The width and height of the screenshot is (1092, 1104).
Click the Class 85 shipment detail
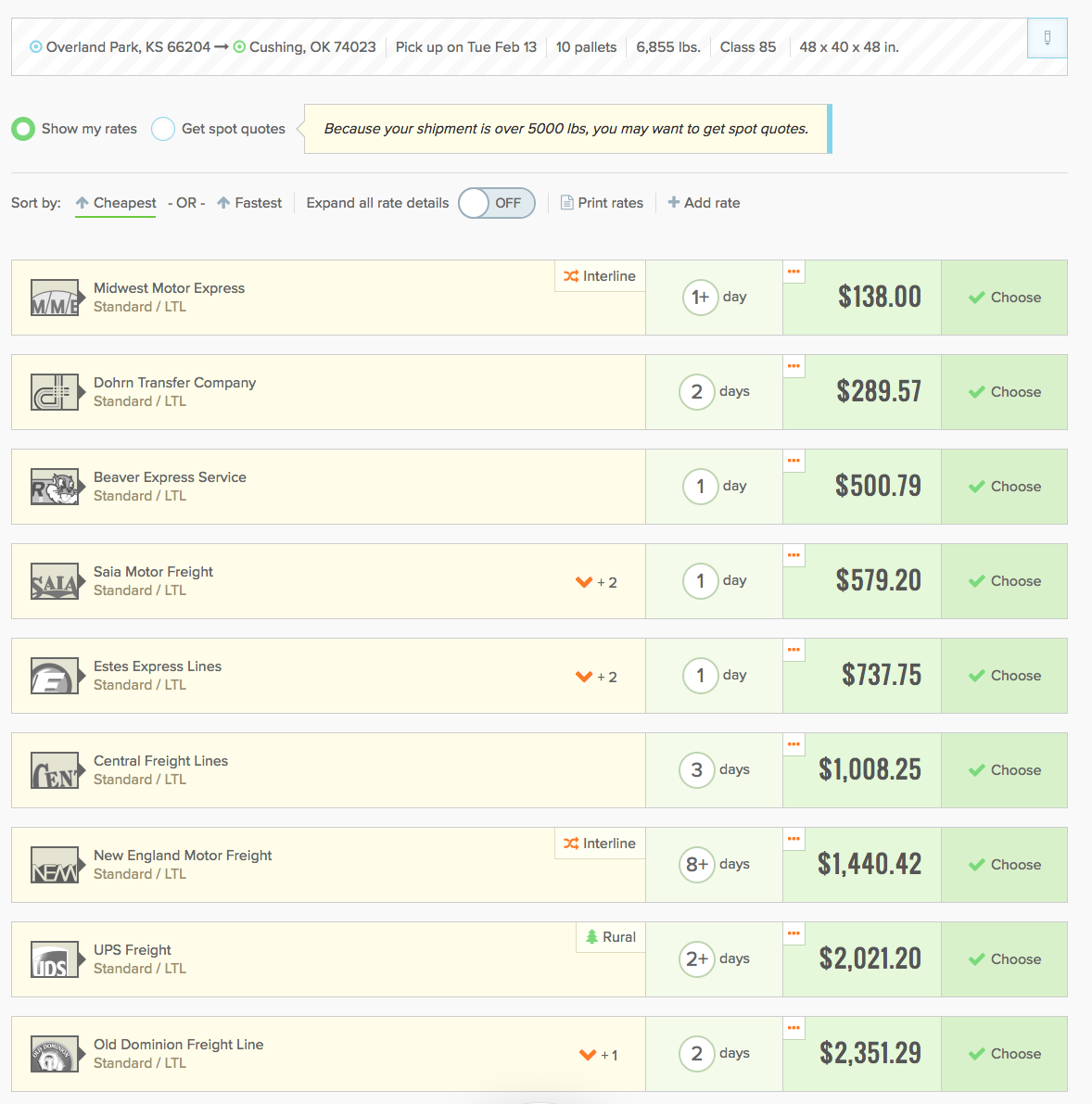tap(748, 47)
